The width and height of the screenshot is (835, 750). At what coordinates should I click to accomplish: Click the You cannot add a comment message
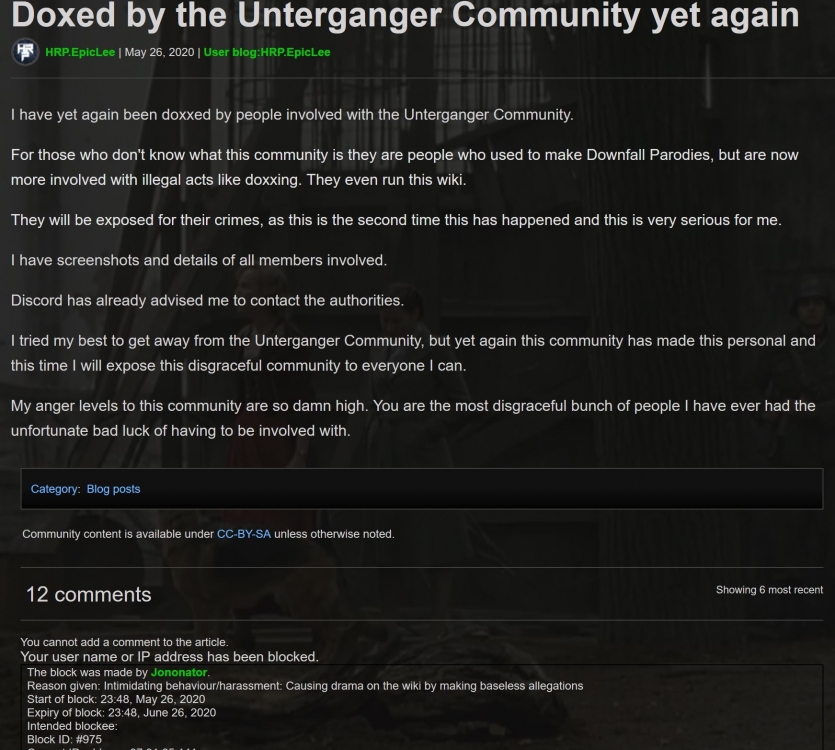124,642
